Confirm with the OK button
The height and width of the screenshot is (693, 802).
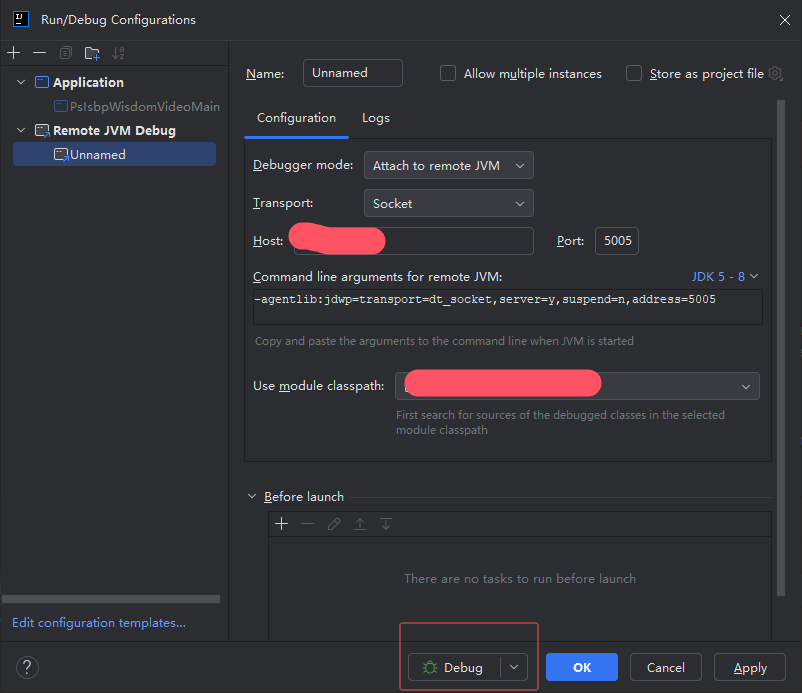tap(582, 667)
